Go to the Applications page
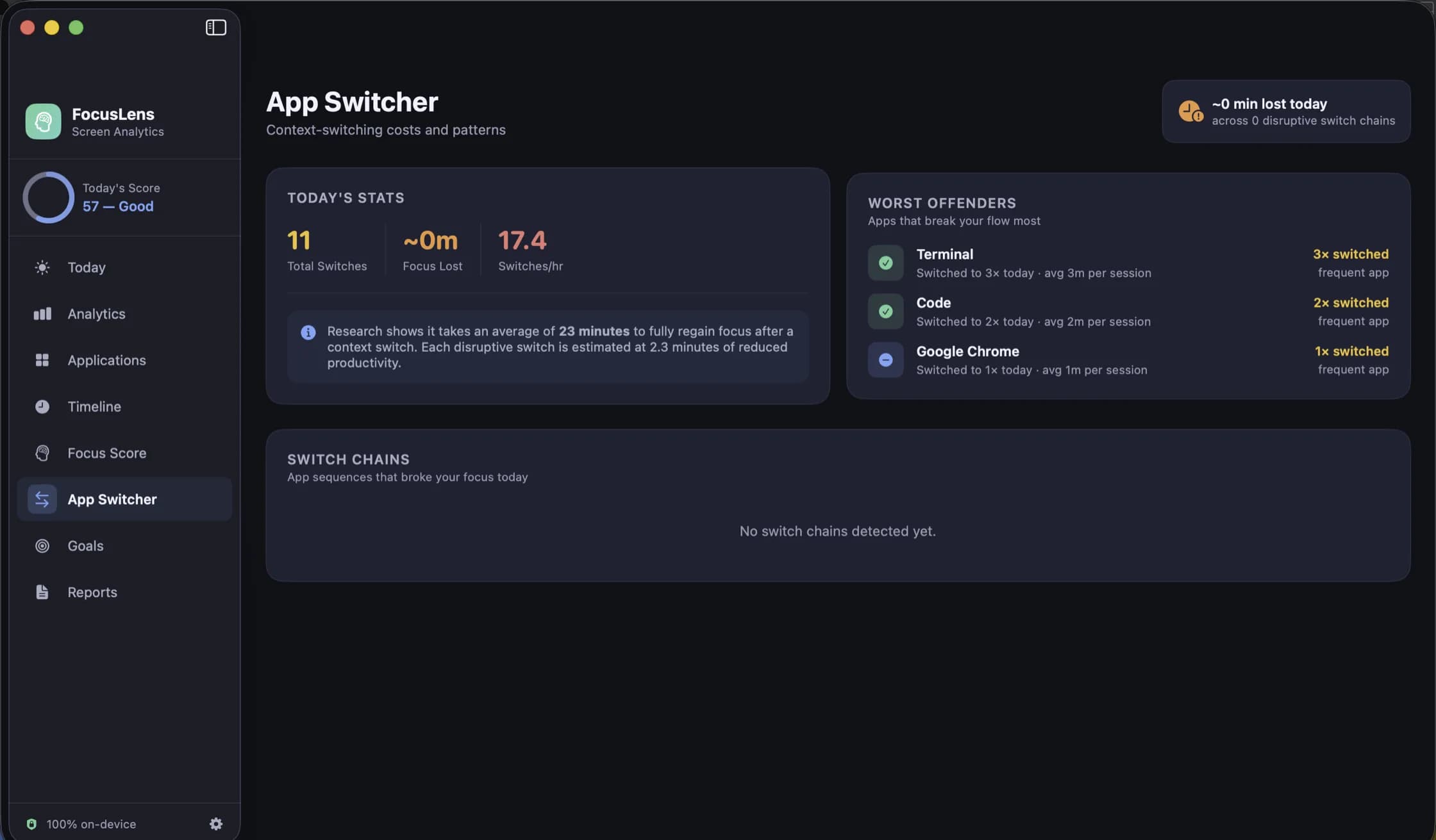The height and width of the screenshot is (840, 1436). coord(124,360)
